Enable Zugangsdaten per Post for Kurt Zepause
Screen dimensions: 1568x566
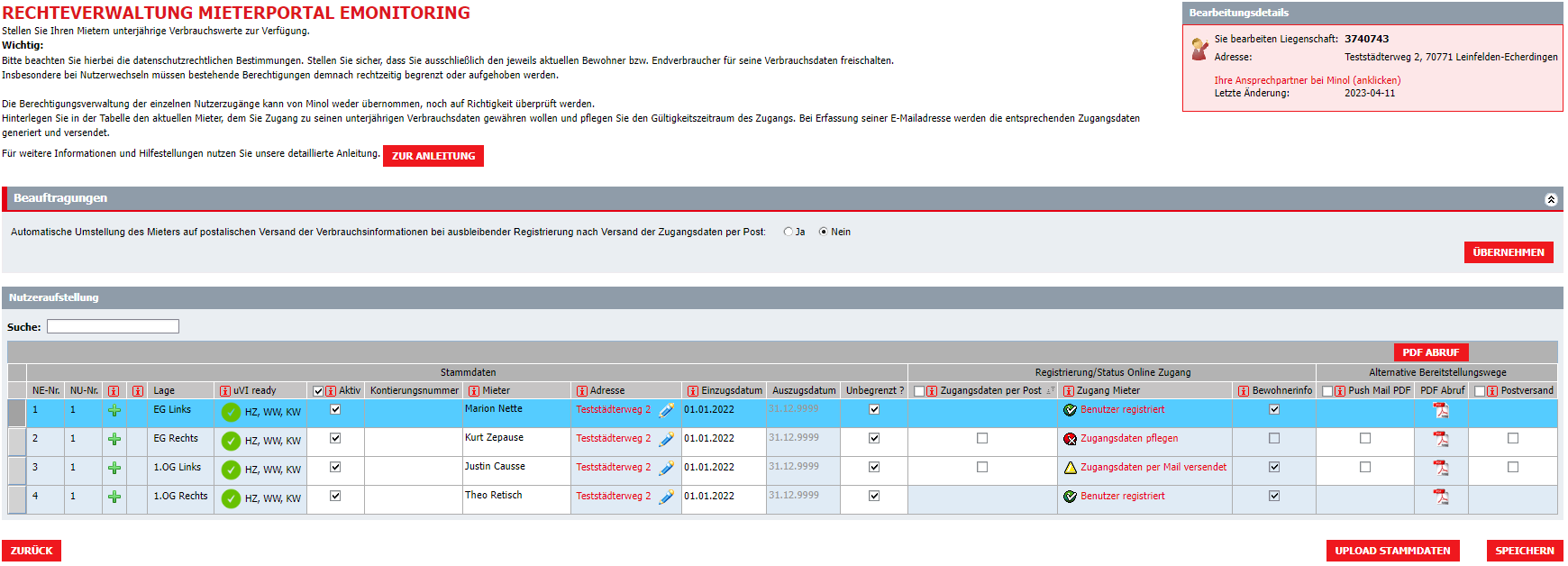click(x=982, y=438)
